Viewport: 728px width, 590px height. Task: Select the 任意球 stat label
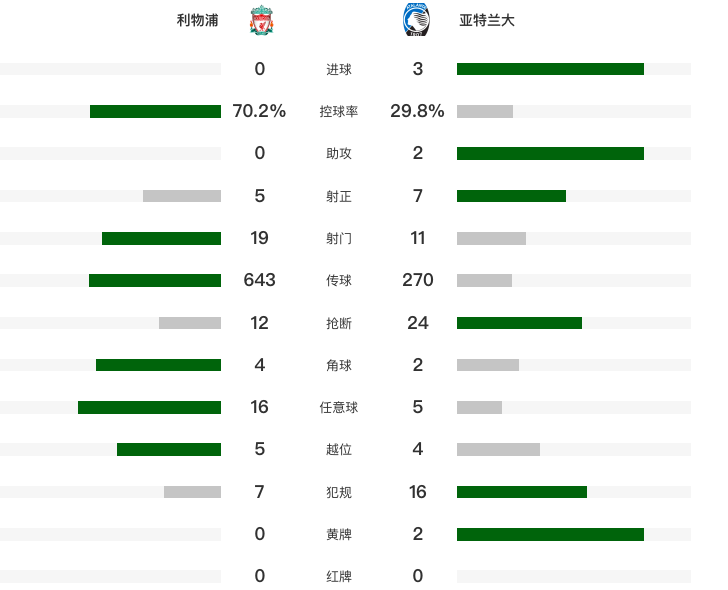point(339,408)
